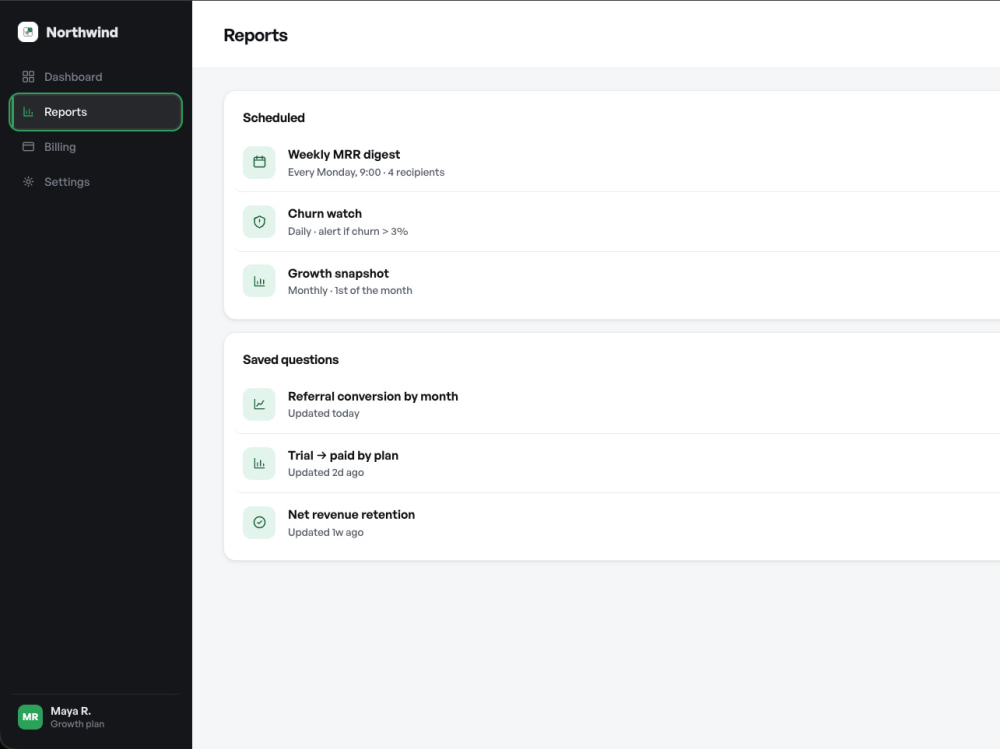Click the check circle icon beside Net revenue retention

point(259,523)
